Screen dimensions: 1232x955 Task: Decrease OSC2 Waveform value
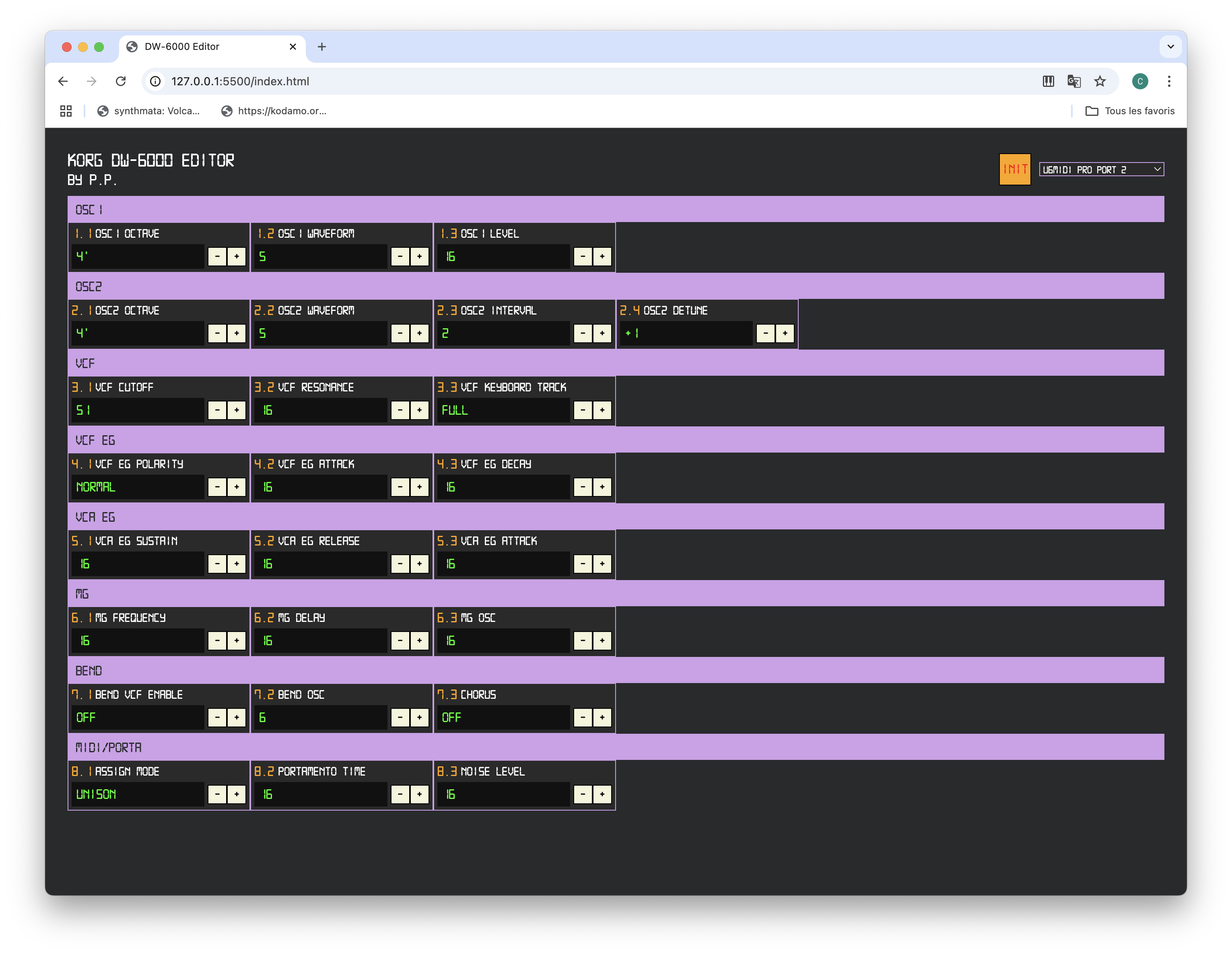pyautogui.click(x=400, y=333)
